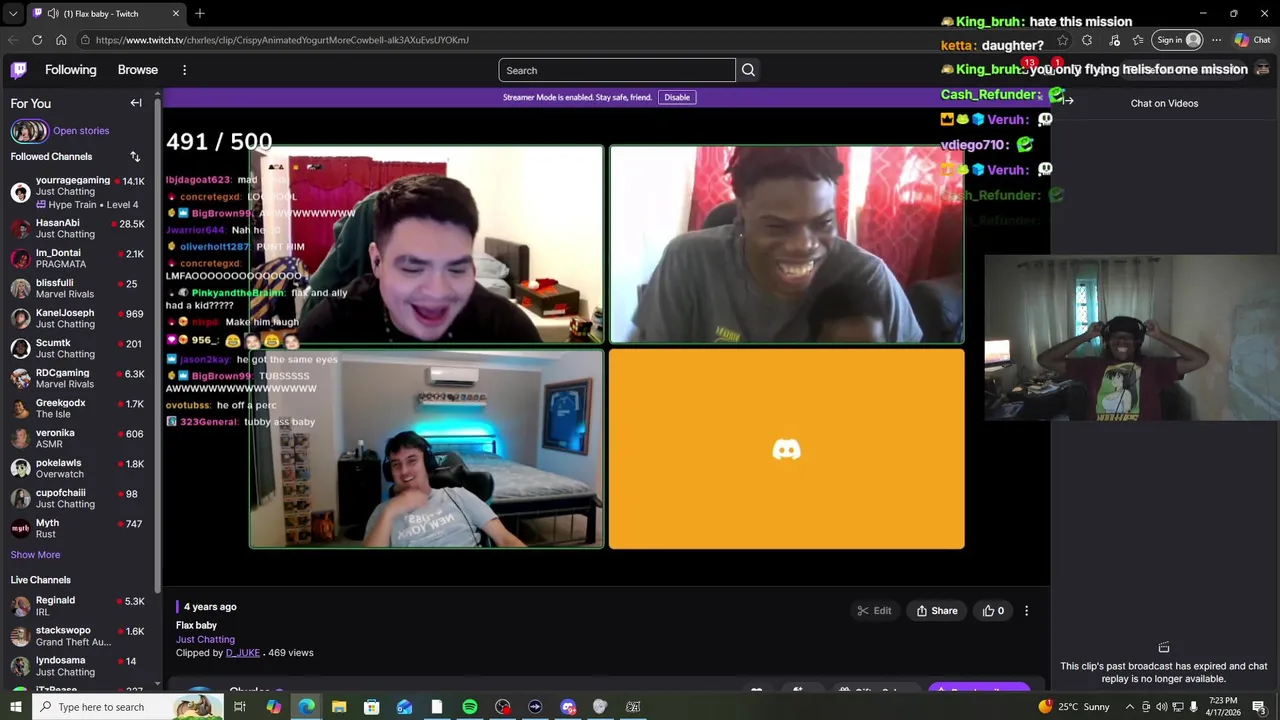Open cupofchaiii channel in sidebar
Viewport: 1280px width, 720px height.
[78, 499]
